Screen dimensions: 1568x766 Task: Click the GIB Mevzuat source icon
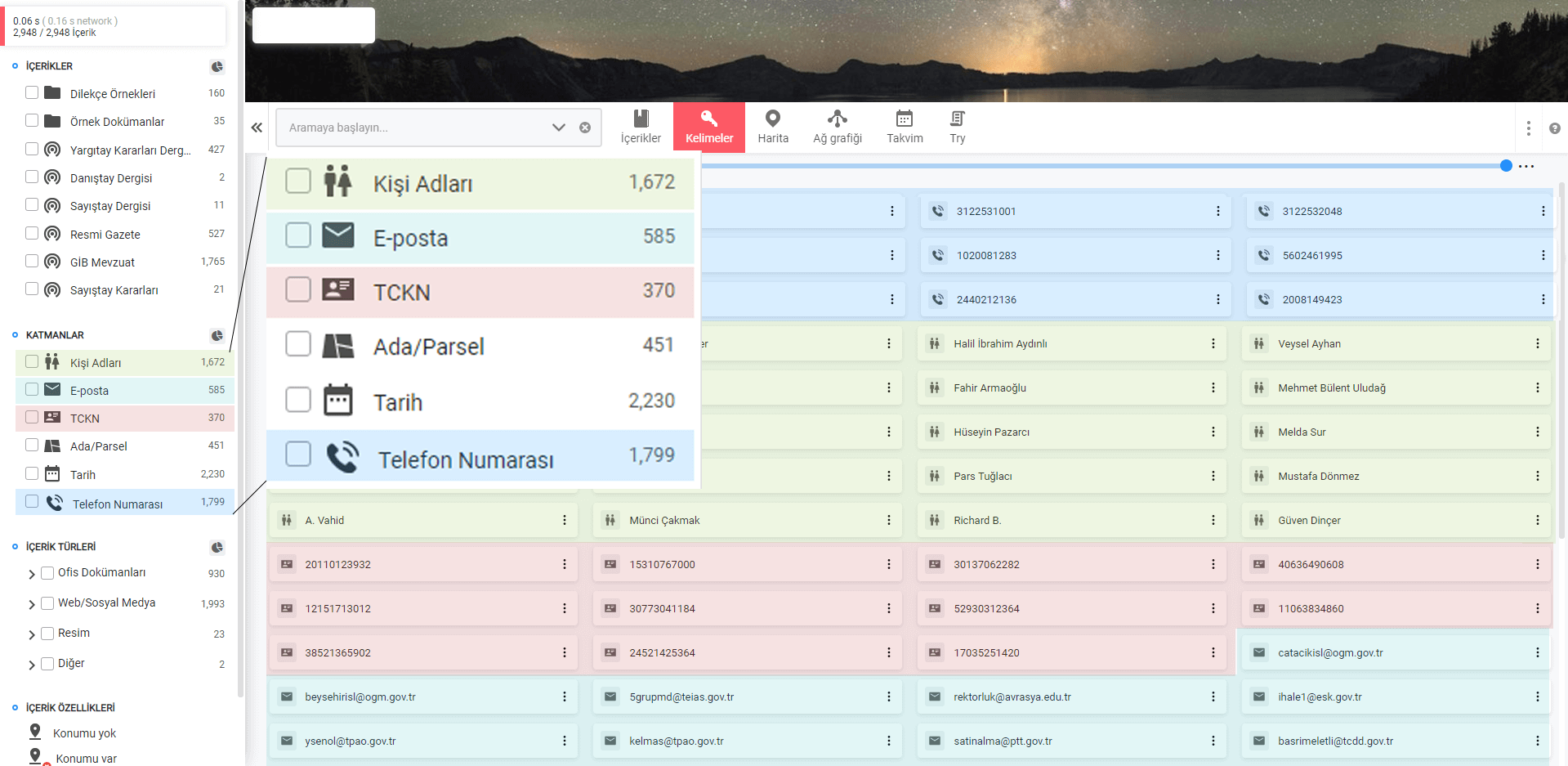52,262
